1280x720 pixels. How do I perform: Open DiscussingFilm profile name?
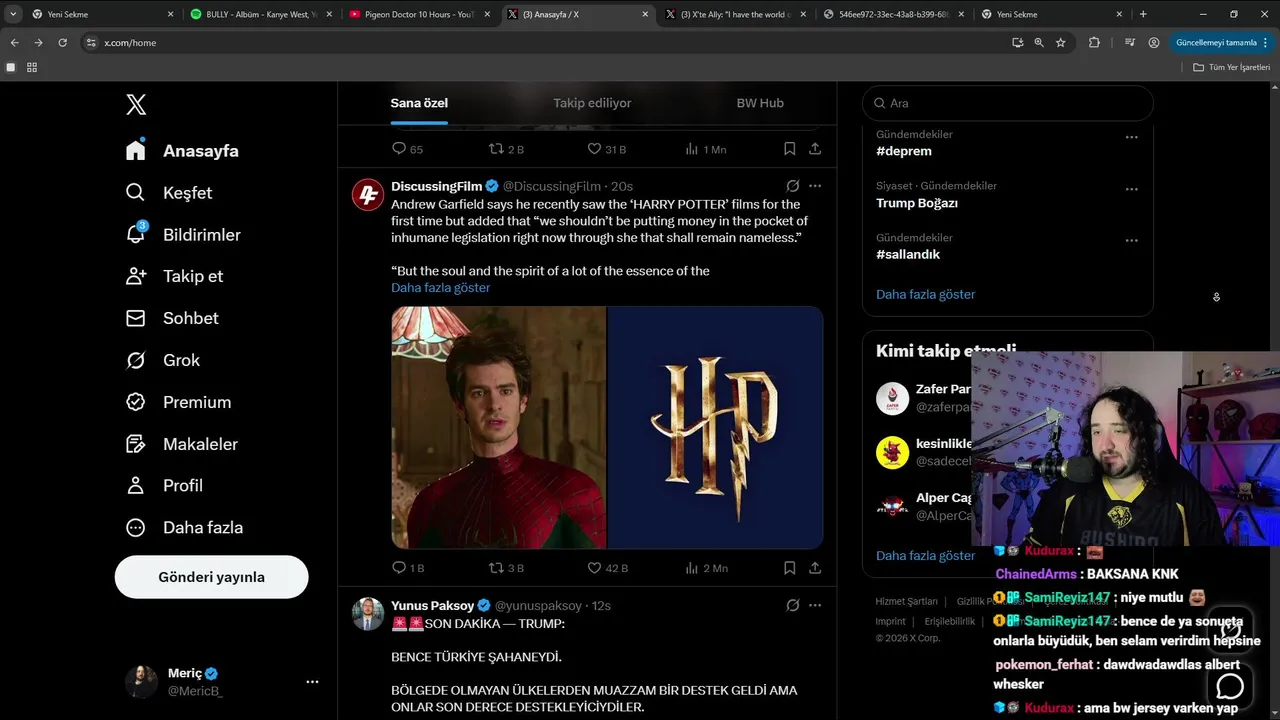pos(437,186)
